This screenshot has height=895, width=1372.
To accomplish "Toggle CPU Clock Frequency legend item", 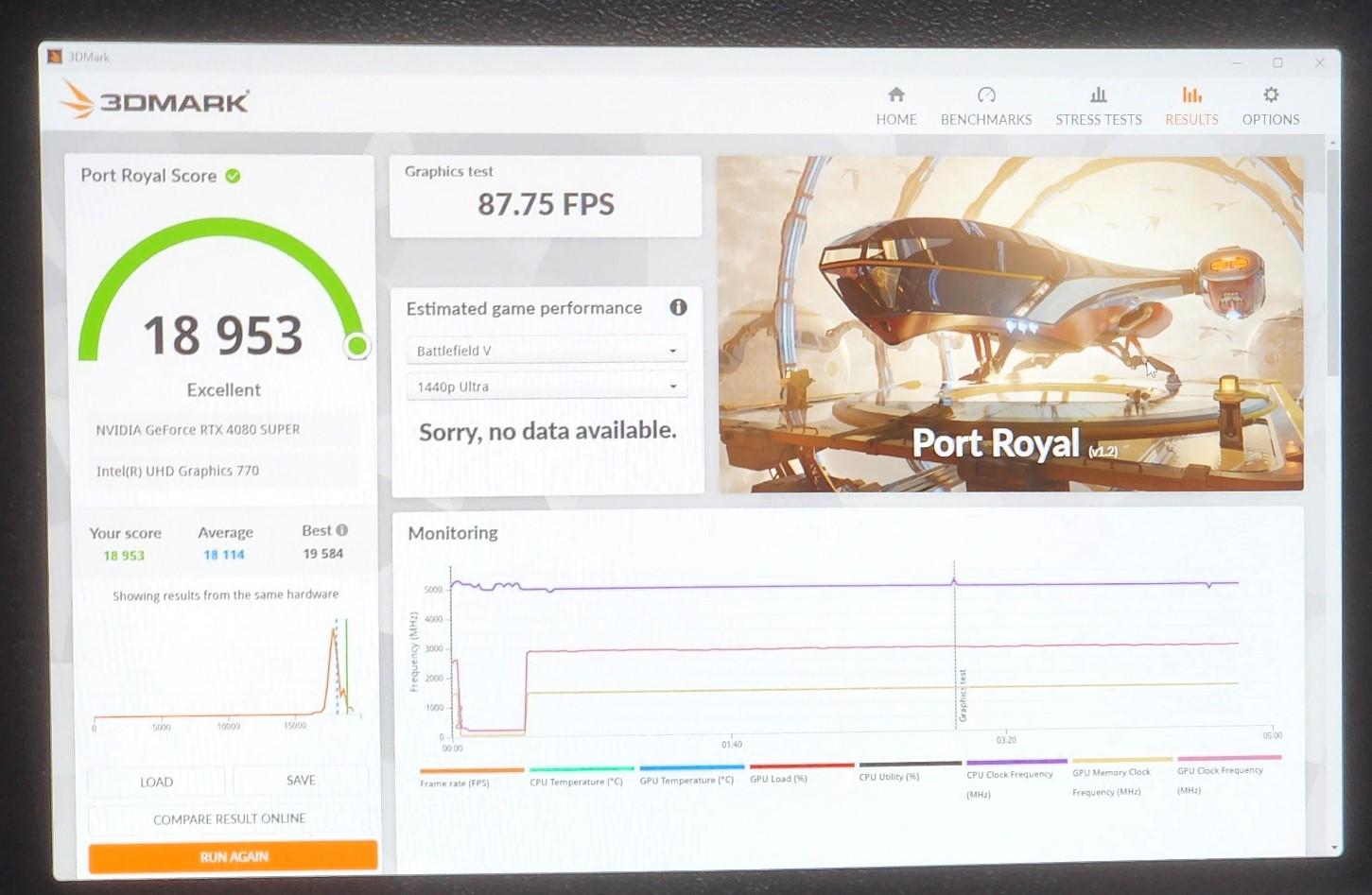I will pos(1016,780).
